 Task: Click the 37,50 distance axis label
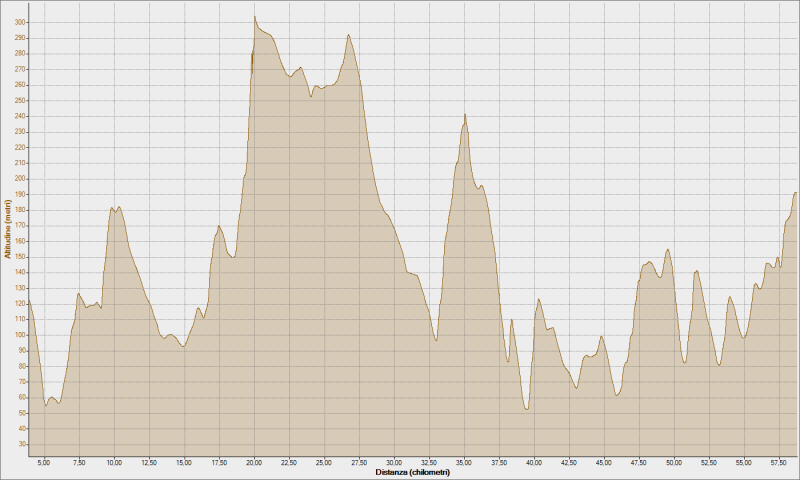tap(499, 463)
